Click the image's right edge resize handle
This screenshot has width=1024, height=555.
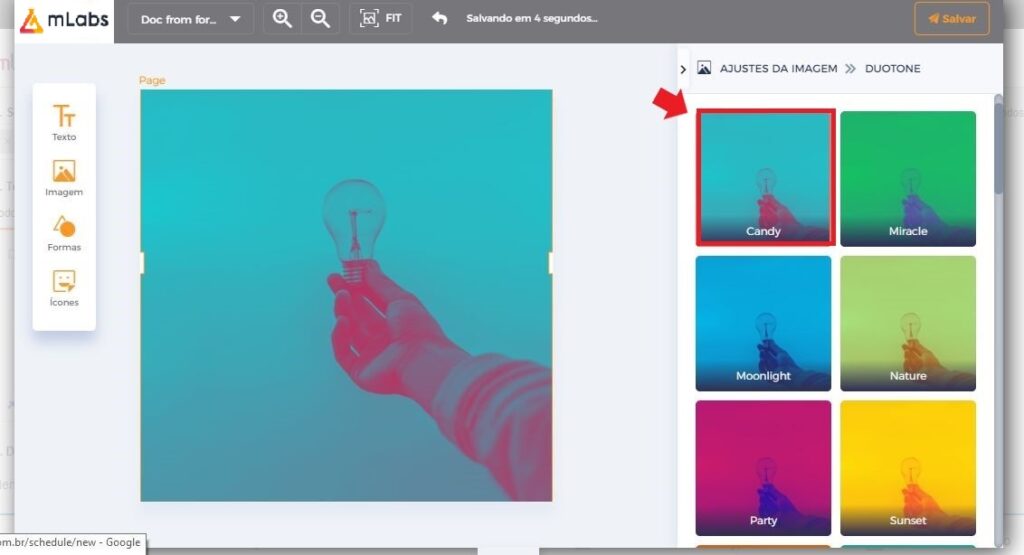(551, 263)
